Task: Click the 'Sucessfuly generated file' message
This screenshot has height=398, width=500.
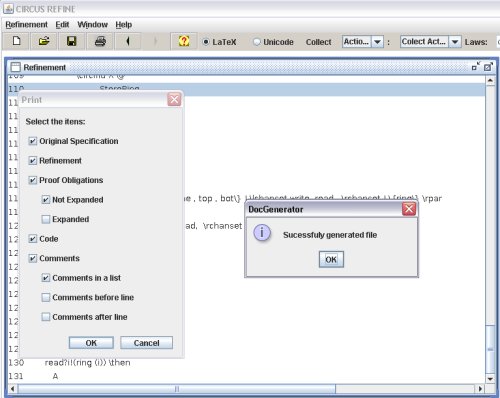Action: pyautogui.click(x=330, y=235)
